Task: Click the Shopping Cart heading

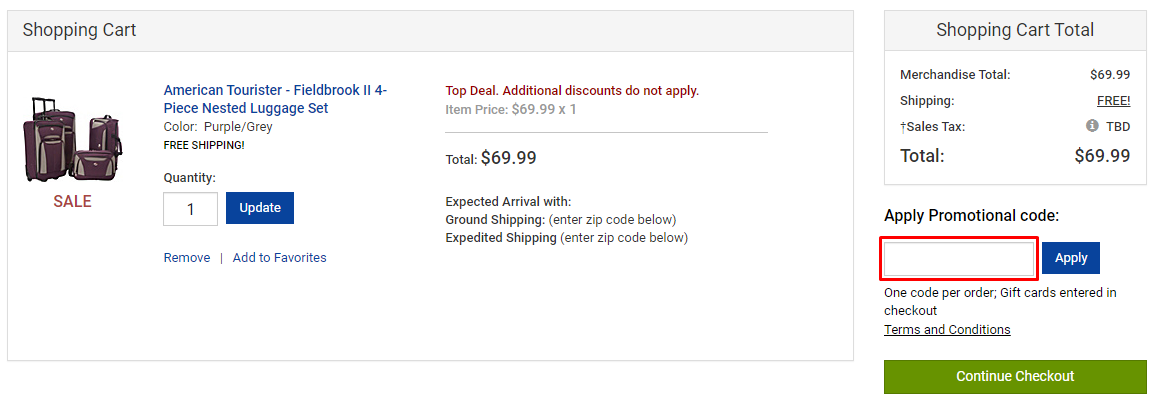Action: [x=79, y=30]
